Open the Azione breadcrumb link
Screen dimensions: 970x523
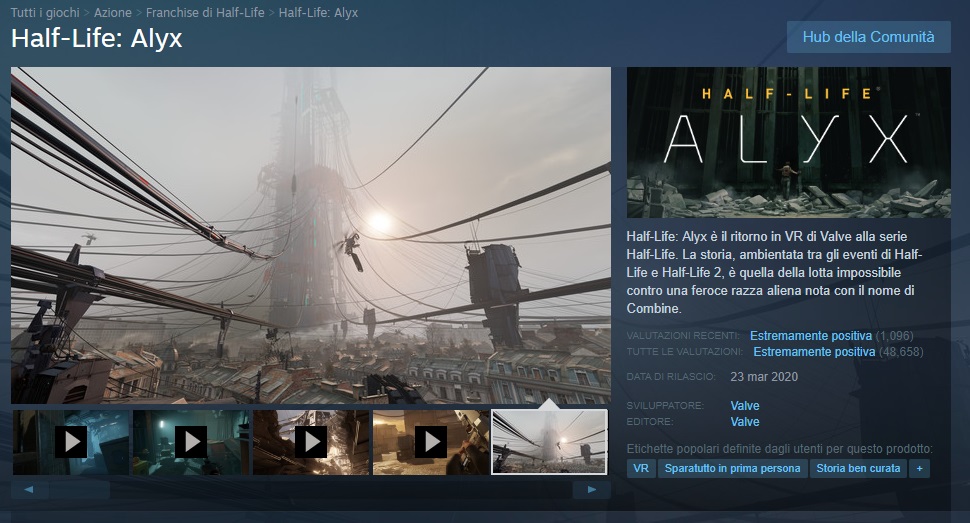point(113,12)
